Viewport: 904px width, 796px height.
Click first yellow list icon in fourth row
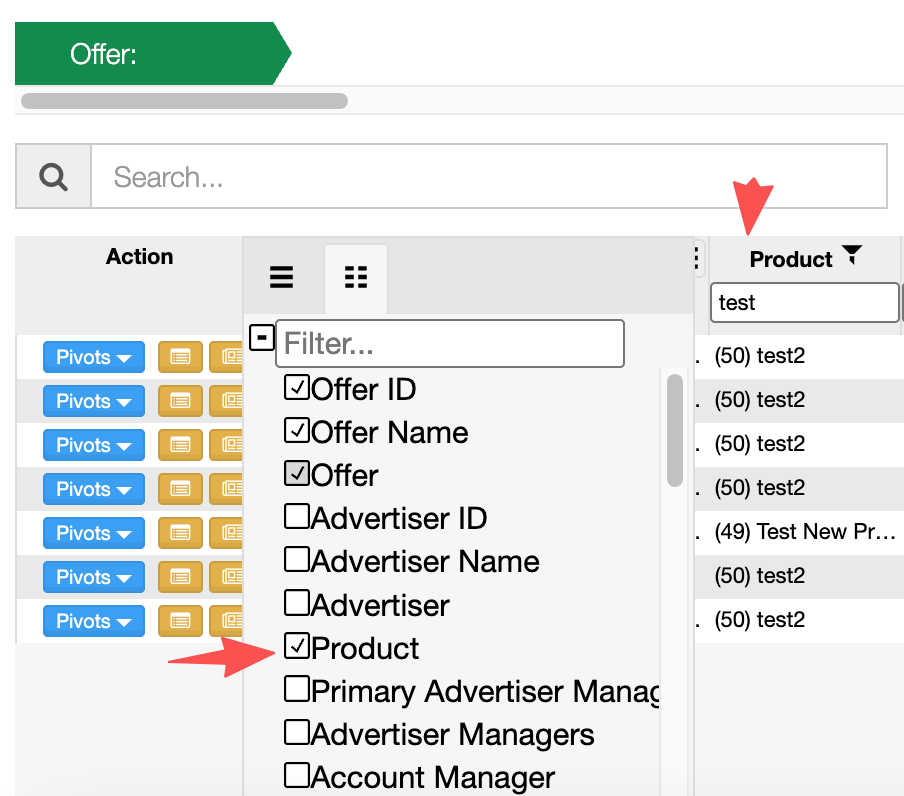coord(180,489)
